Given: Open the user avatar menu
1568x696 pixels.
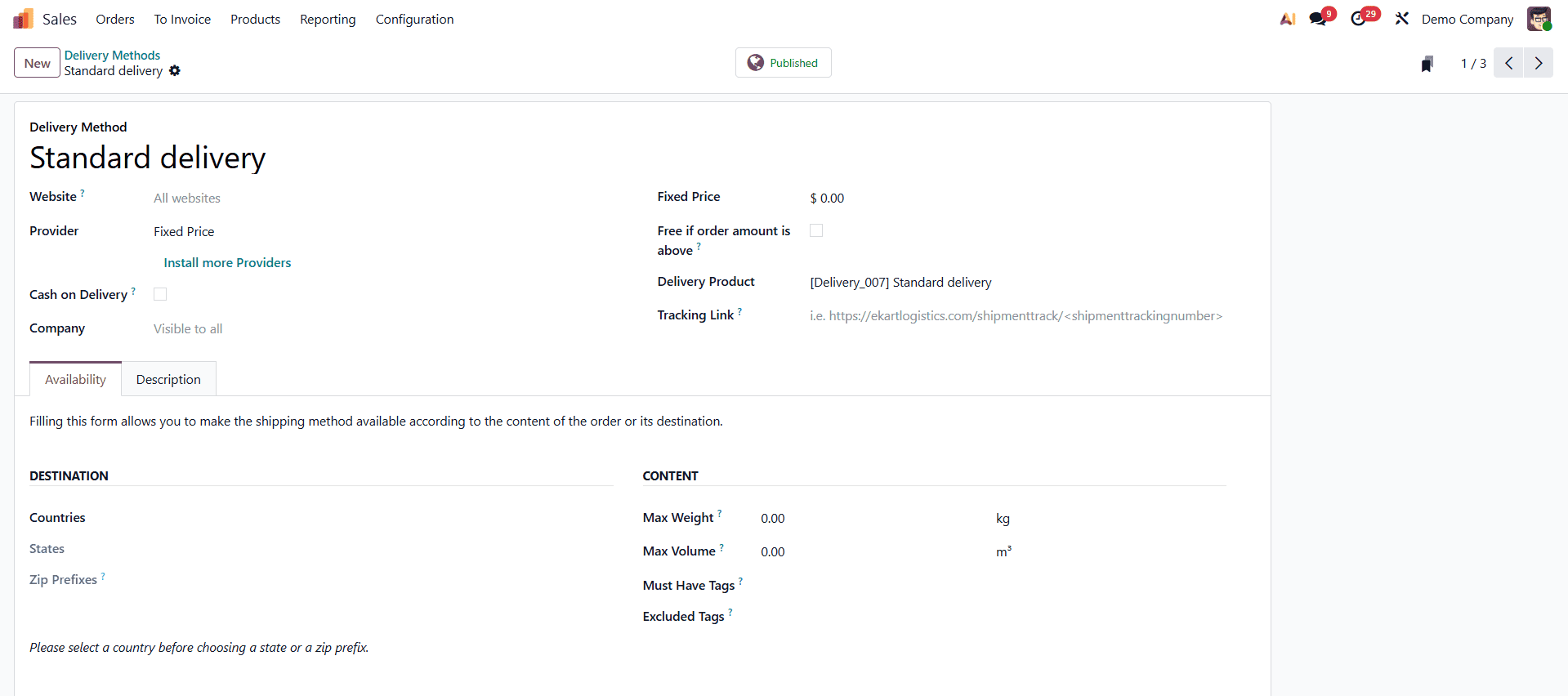Looking at the screenshot, I should click(1539, 19).
